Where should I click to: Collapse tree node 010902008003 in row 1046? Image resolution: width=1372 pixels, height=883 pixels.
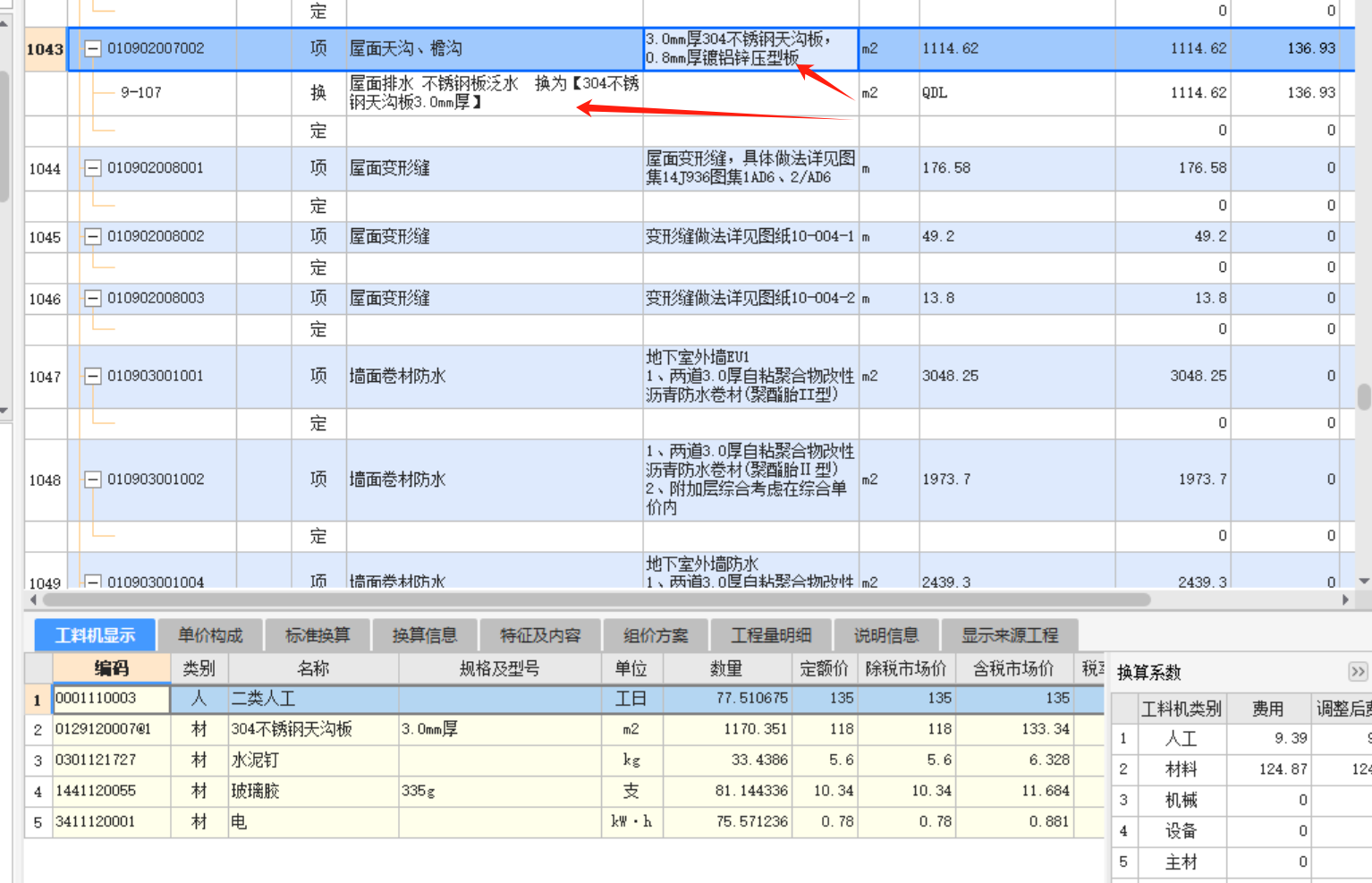click(x=93, y=299)
